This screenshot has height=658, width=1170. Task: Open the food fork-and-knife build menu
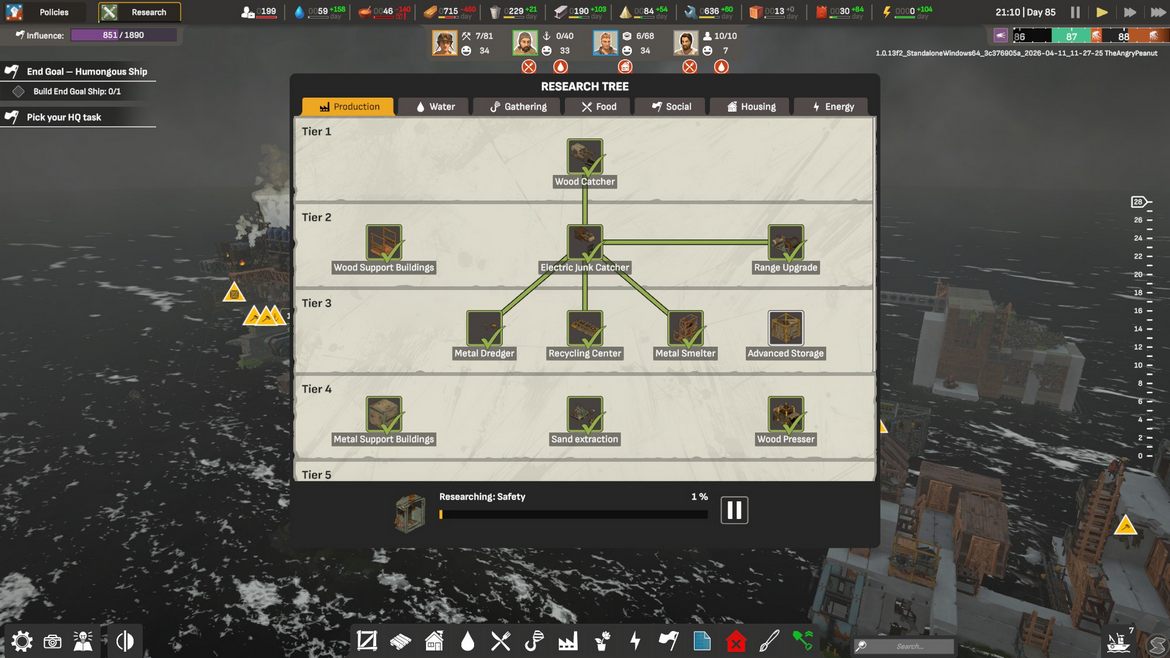pos(501,641)
